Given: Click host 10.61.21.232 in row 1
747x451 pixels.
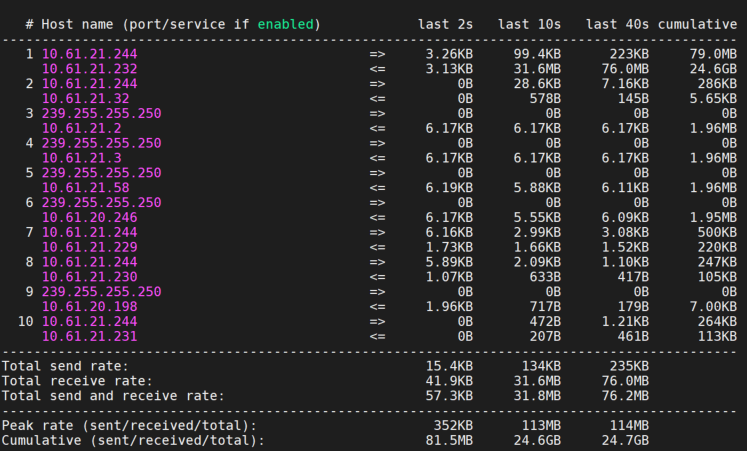Looking at the screenshot, I should 90,69.
